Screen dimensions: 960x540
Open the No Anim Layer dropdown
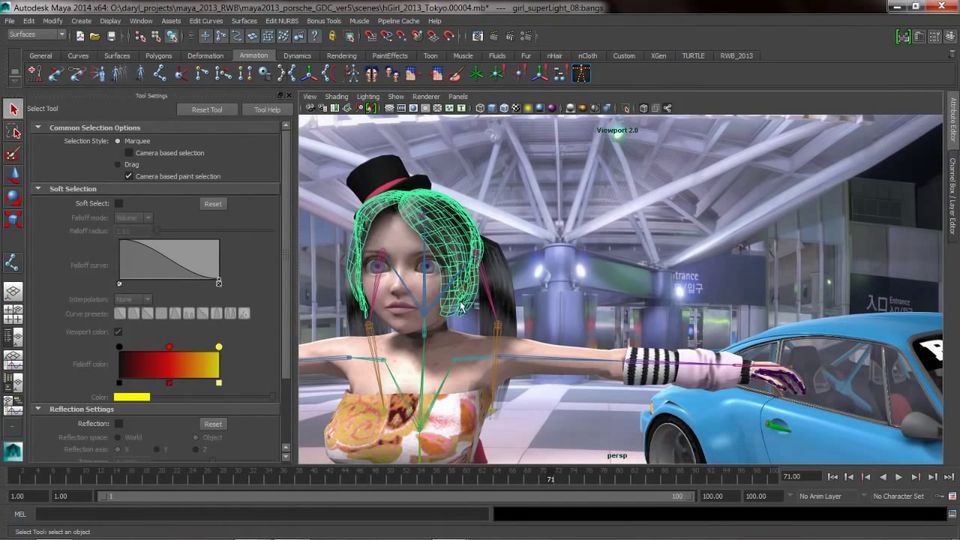825,496
